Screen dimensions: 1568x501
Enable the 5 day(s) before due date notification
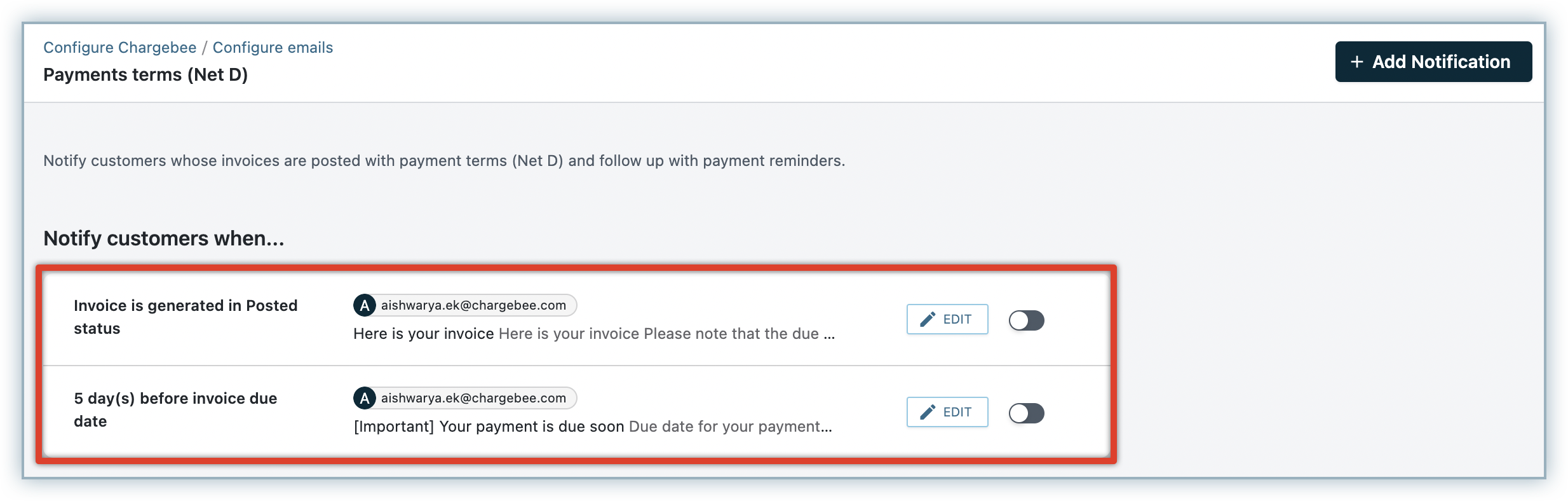(x=1026, y=413)
